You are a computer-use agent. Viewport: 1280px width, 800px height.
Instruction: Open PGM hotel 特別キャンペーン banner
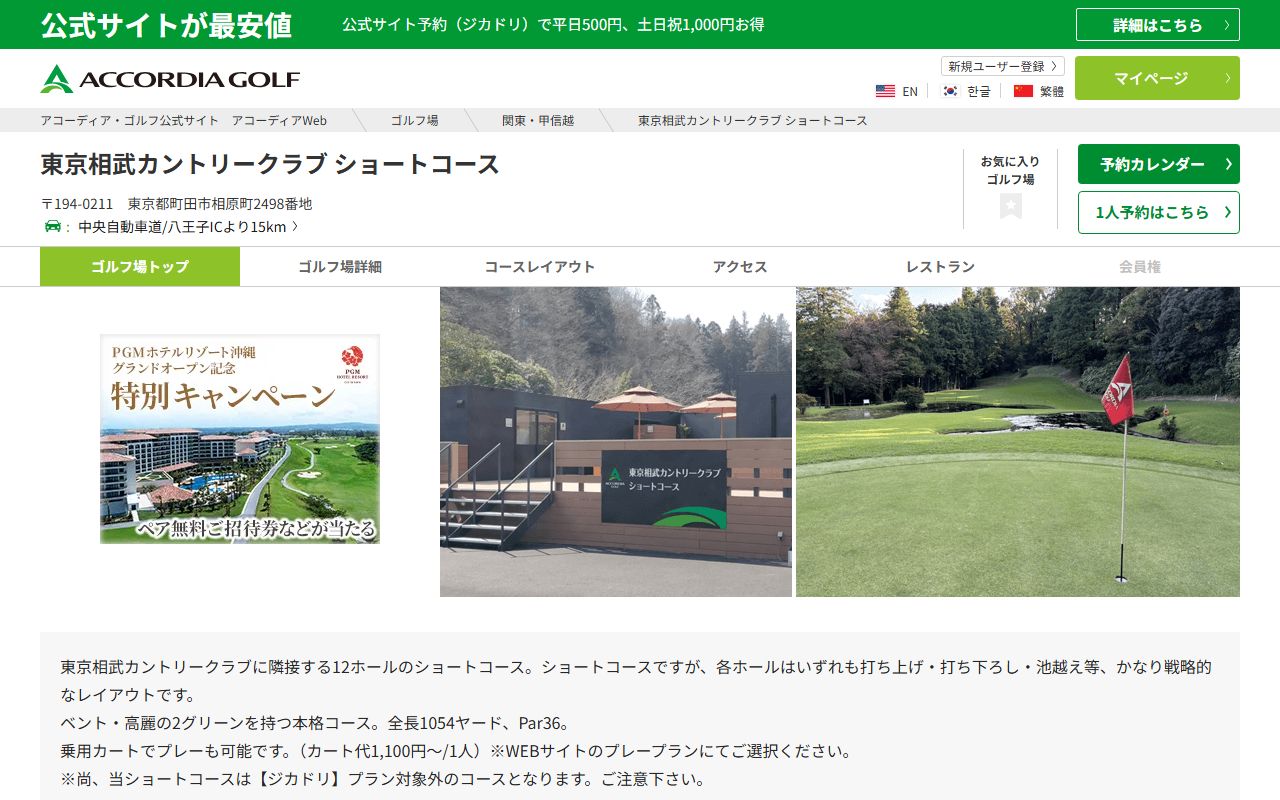240,439
